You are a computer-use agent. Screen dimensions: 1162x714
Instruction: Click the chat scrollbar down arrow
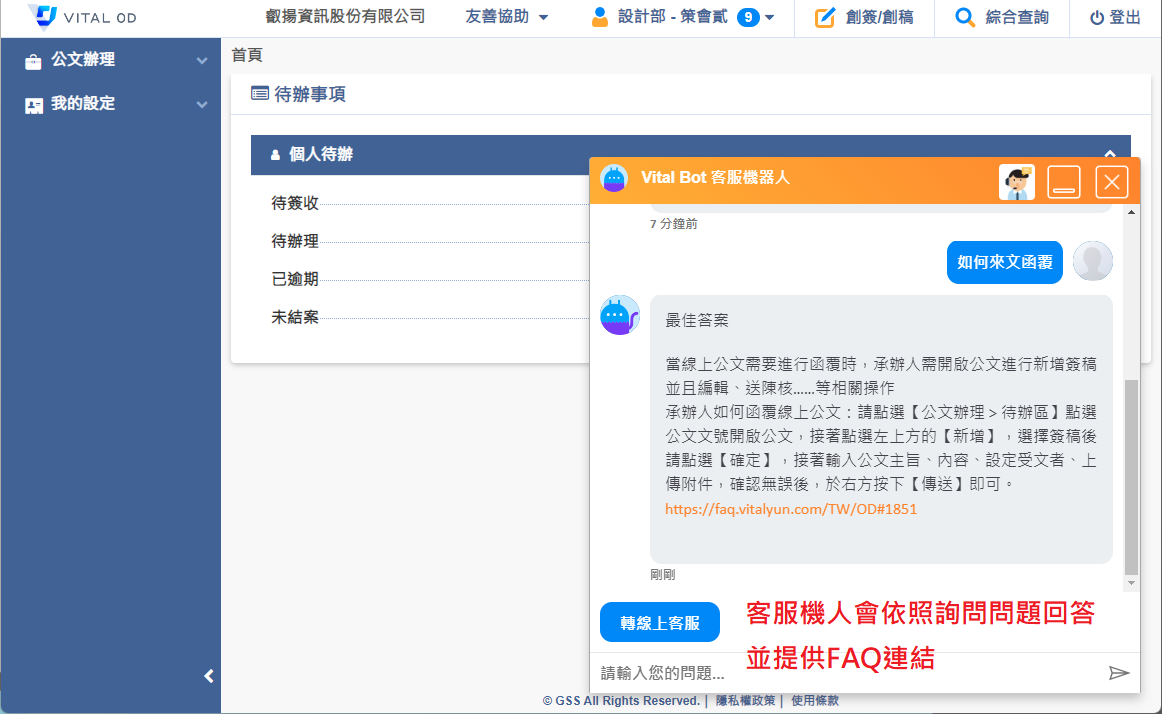pos(1131,583)
